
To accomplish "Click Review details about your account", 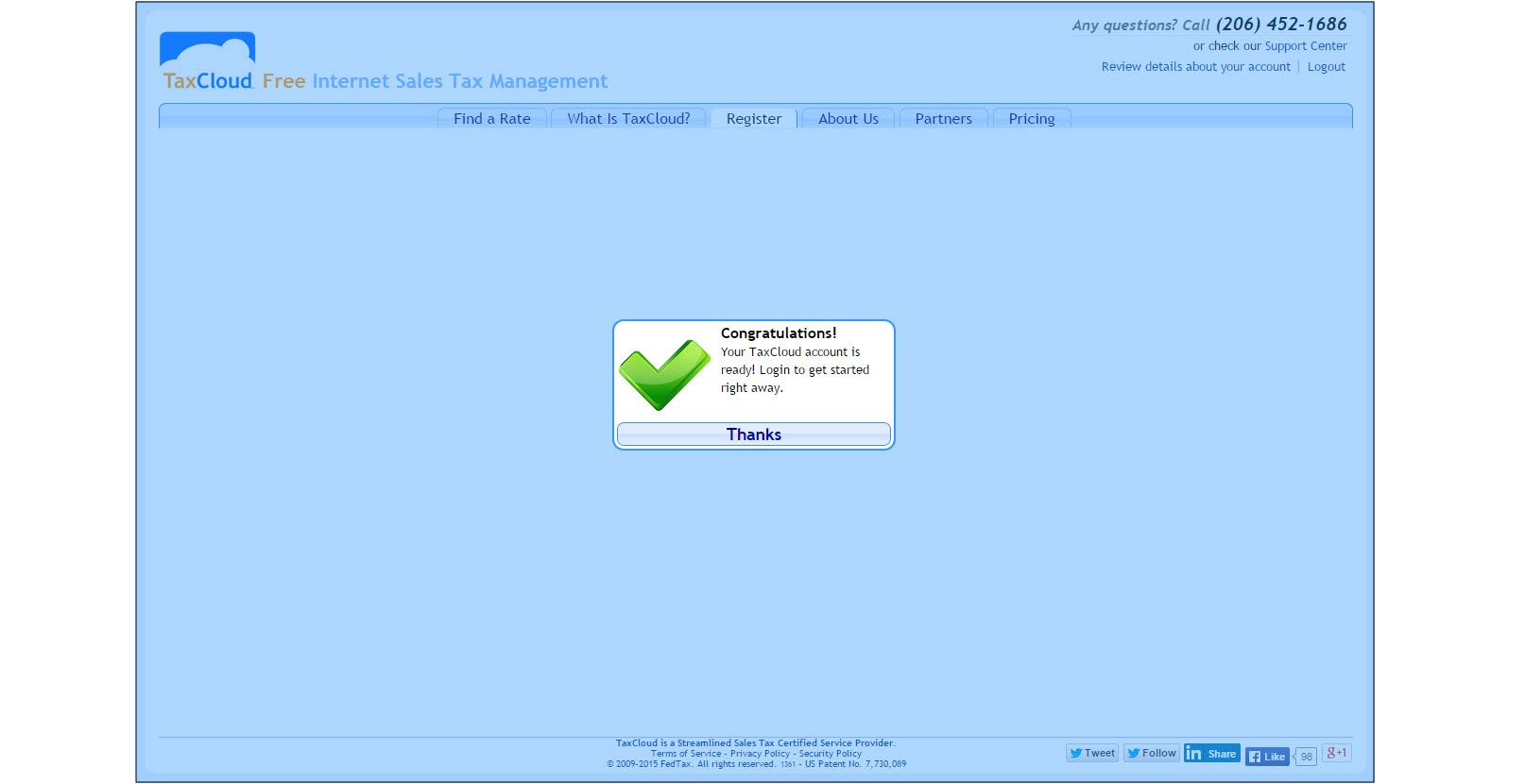I will coord(1195,66).
